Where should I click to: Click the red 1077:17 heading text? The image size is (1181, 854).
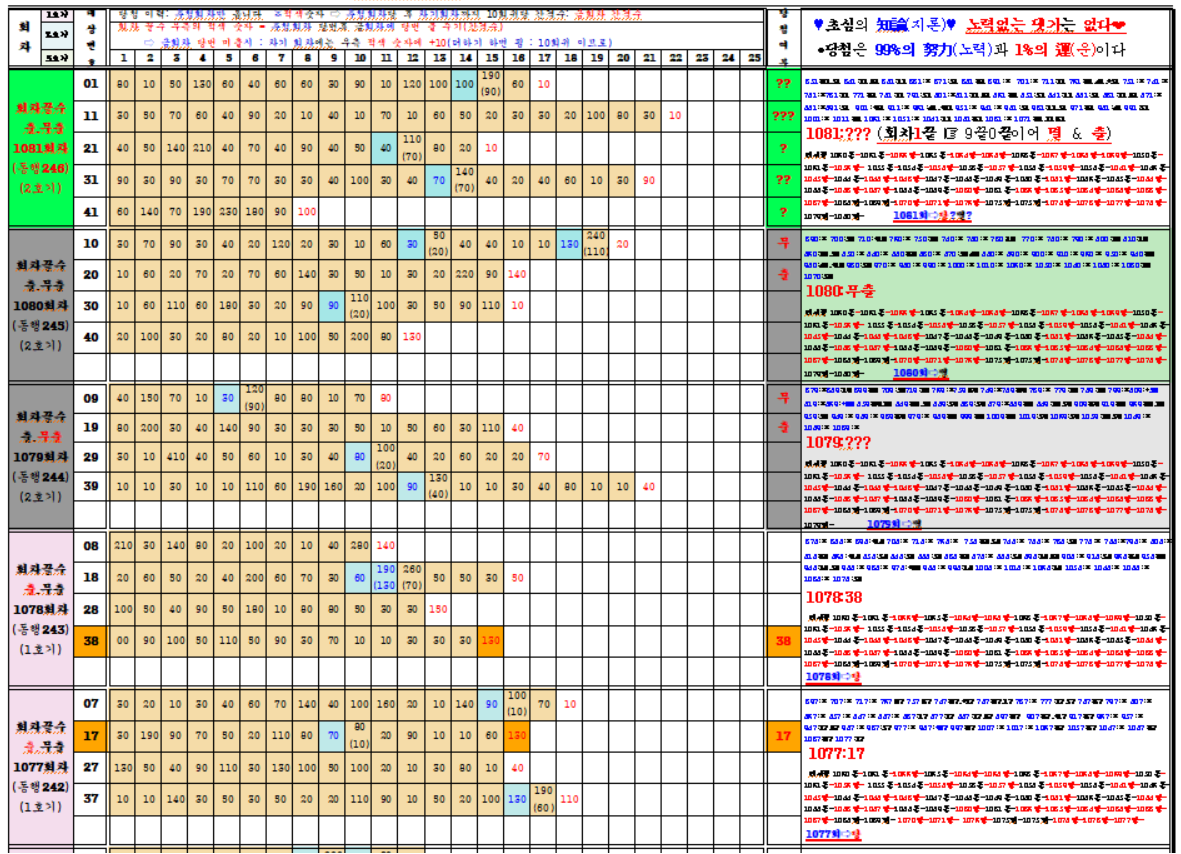(837, 753)
